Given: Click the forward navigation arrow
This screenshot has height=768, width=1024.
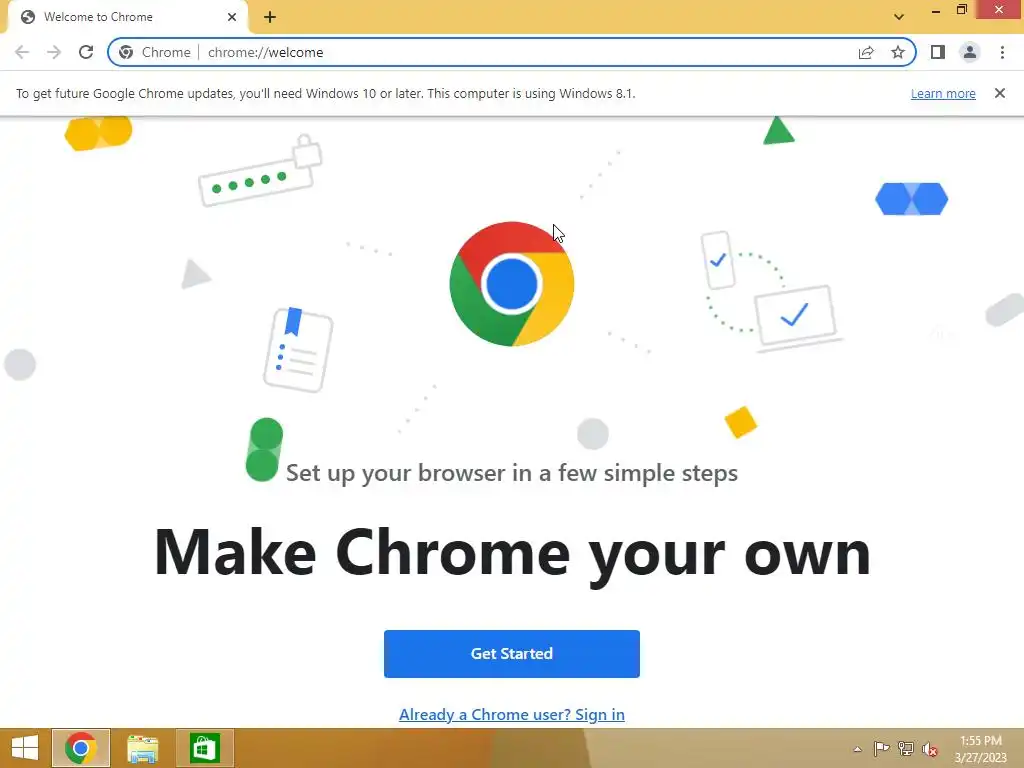Looking at the screenshot, I should click(x=54, y=52).
